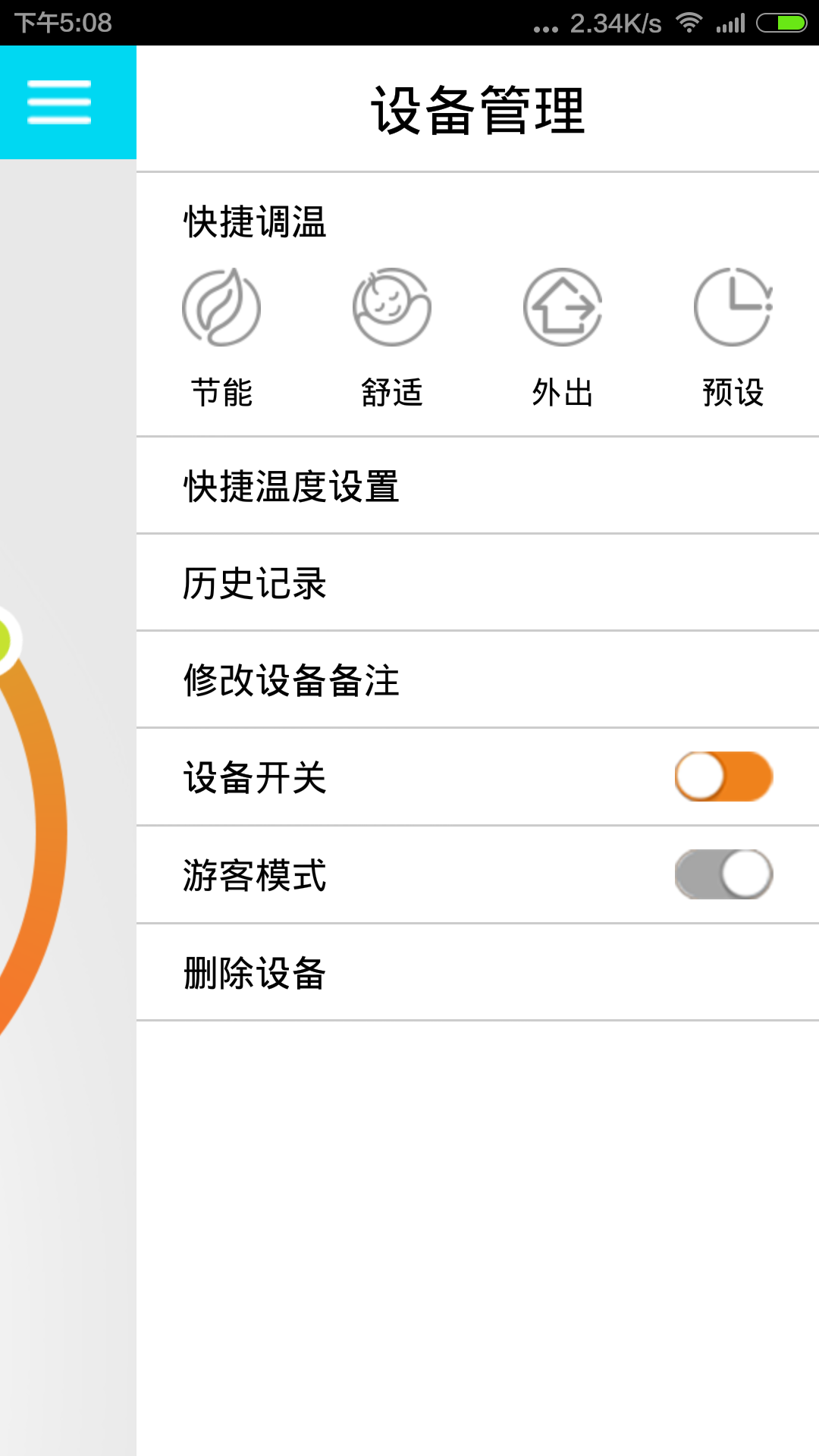Tap the 设备管理 page title
The image size is (819, 1456).
478,110
